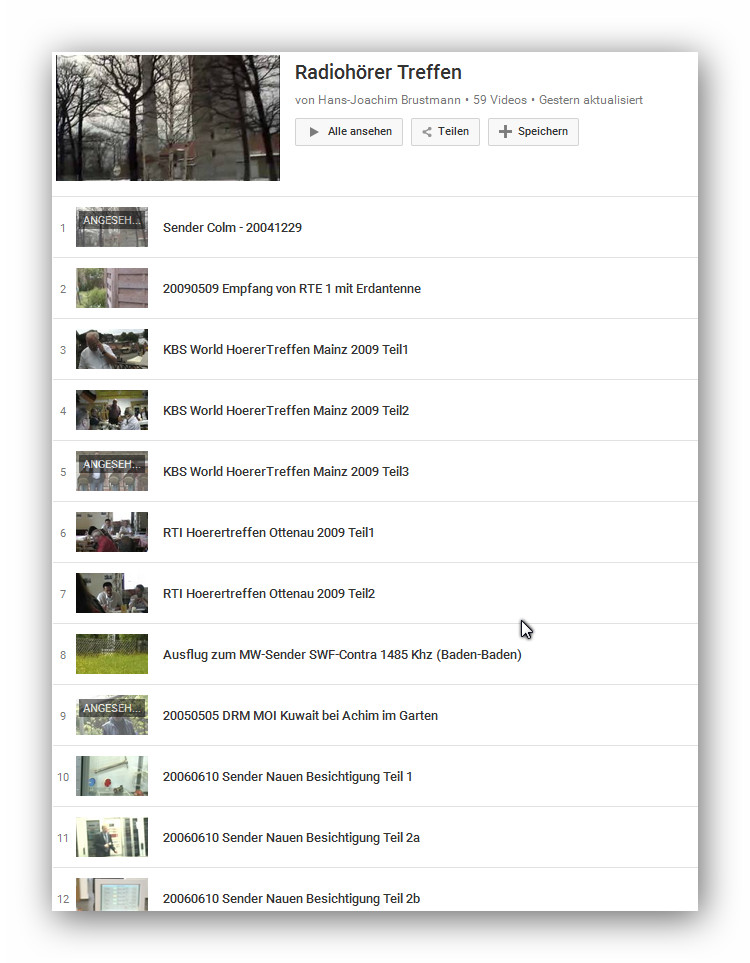Viewport: 750px width, 963px height.
Task: Open the Radiohörer Treffen playlist cover image
Action: (168, 118)
